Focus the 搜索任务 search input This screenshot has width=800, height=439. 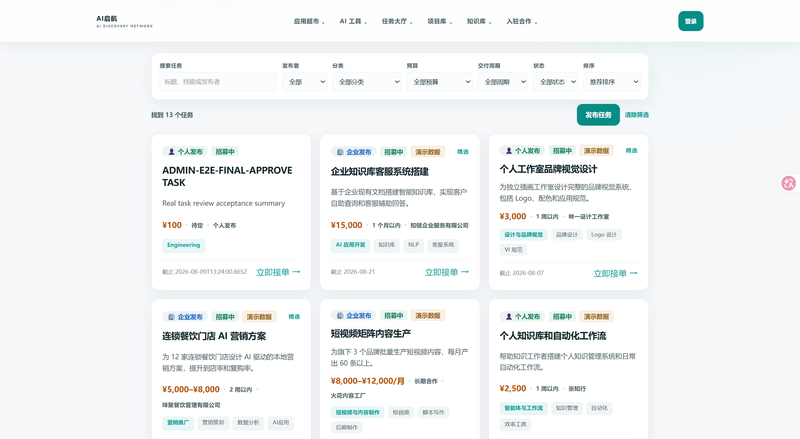click(218, 82)
